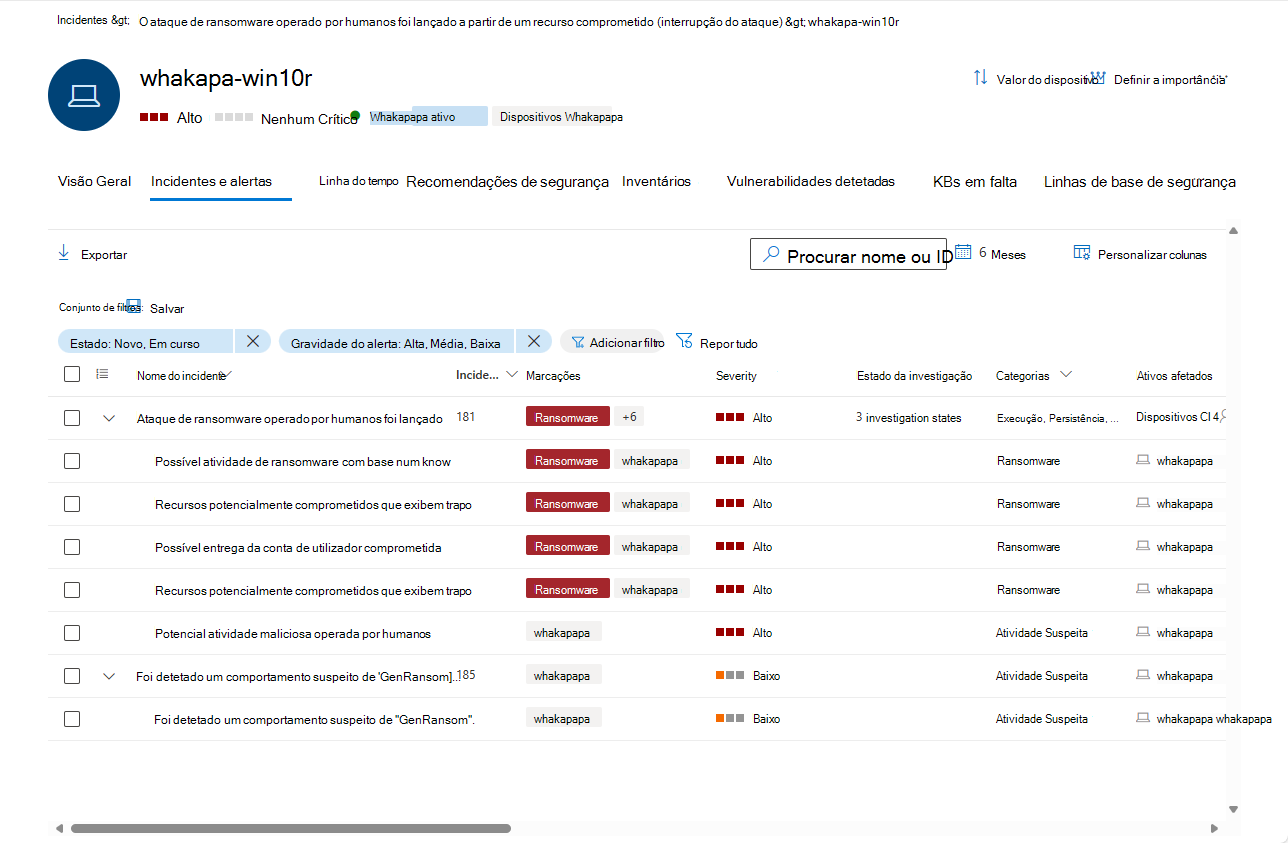This screenshot has width=1288, height=843.
Task: Click the Procurar nome ou ID search field
Action: pyautogui.click(x=848, y=254)
